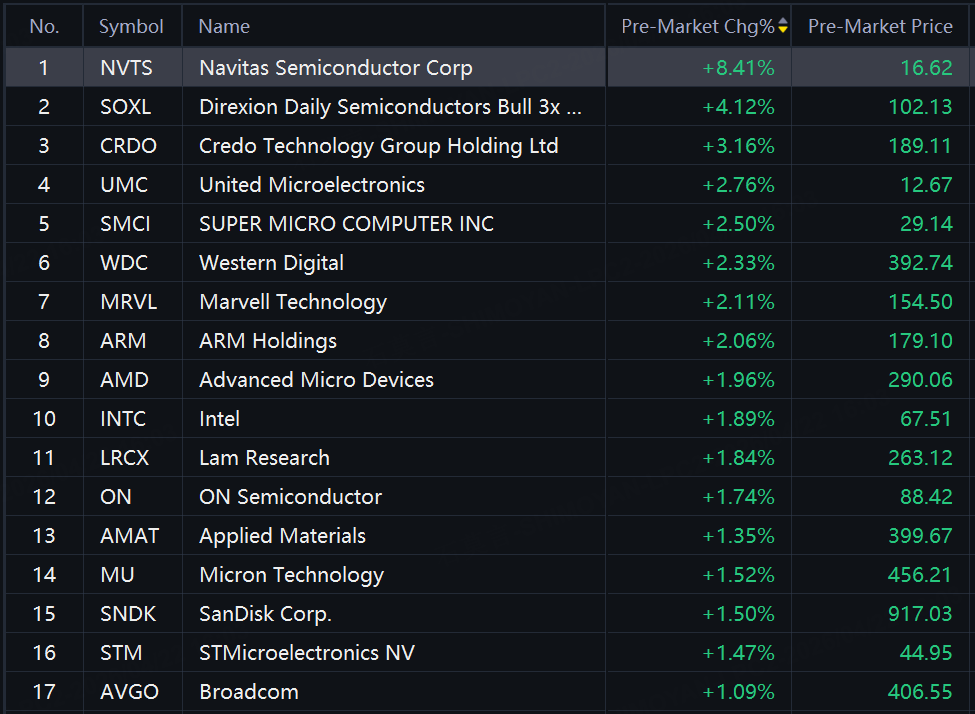Click the Symbol column header
Viewport: 975px width, 714px height.
[131, 27]
